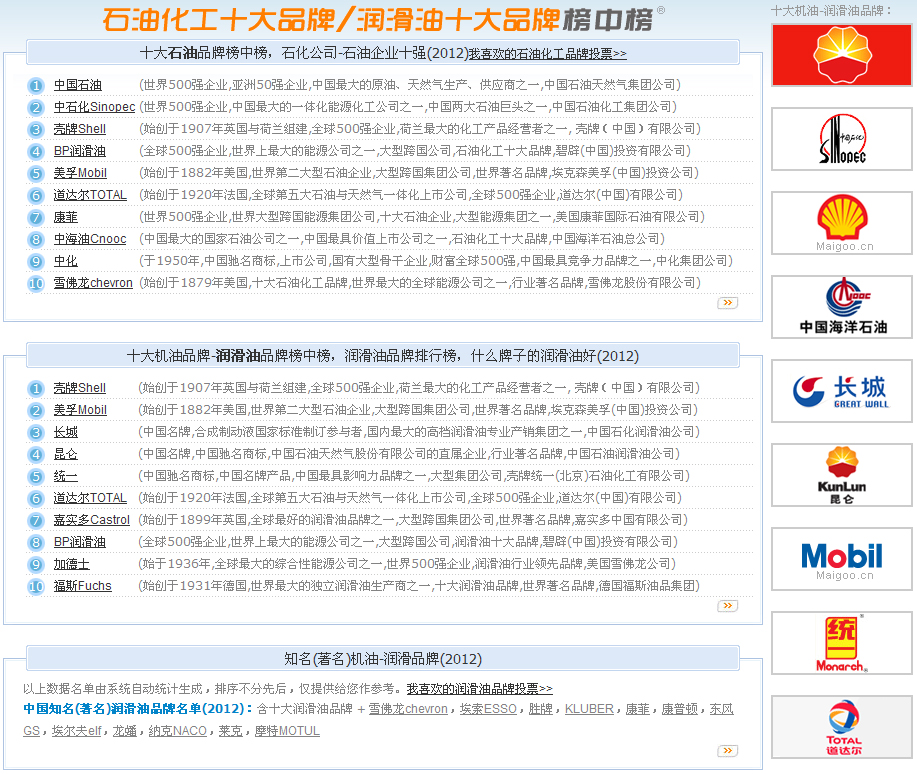
Task: Click the 长城 Great Wall logo
Action: point(842,391)
